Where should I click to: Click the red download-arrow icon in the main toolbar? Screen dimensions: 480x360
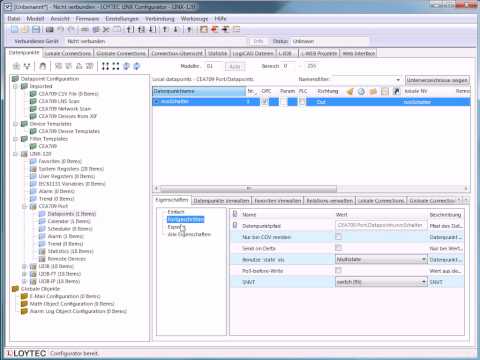pos(214,30)
